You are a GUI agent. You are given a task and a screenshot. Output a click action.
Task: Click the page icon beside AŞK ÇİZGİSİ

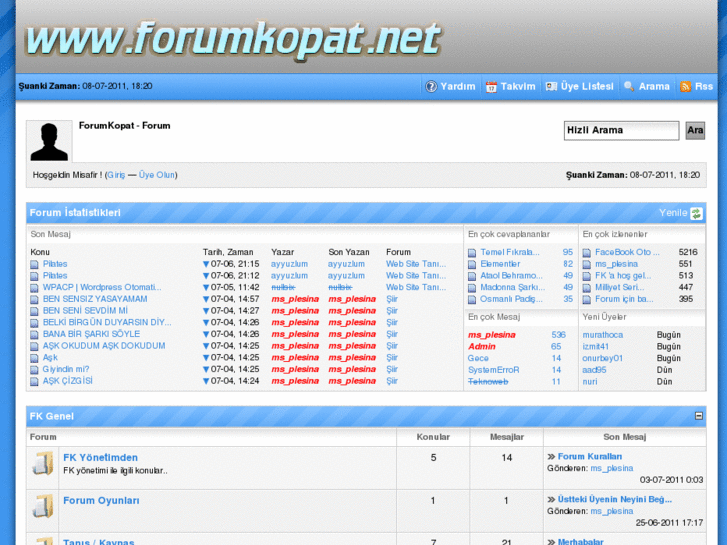pos(34,382)
